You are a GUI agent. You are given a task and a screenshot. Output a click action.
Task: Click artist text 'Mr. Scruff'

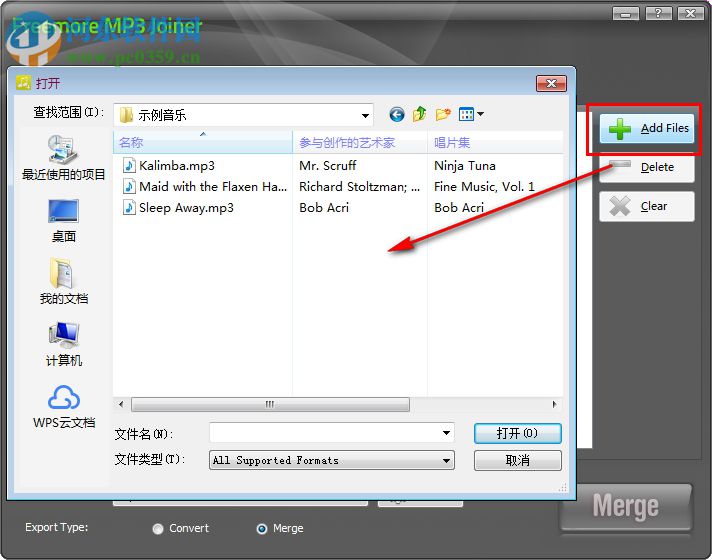(x=328, y=166)
